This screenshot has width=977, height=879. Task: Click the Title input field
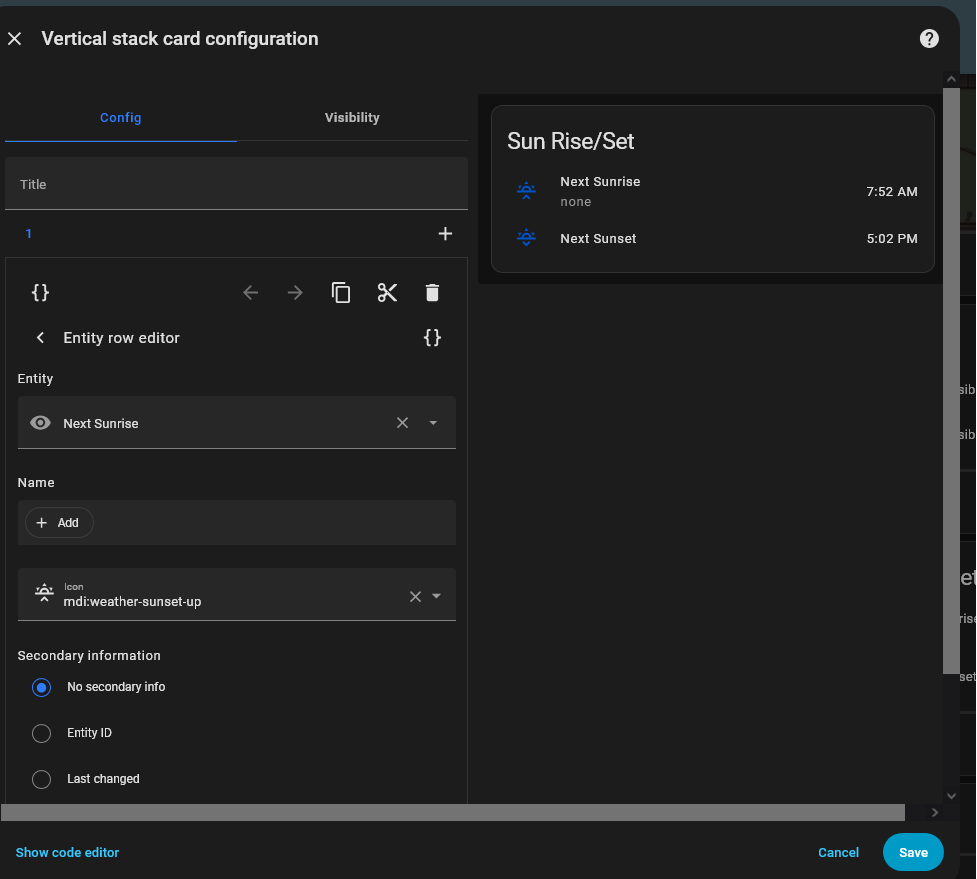point(236,185)
